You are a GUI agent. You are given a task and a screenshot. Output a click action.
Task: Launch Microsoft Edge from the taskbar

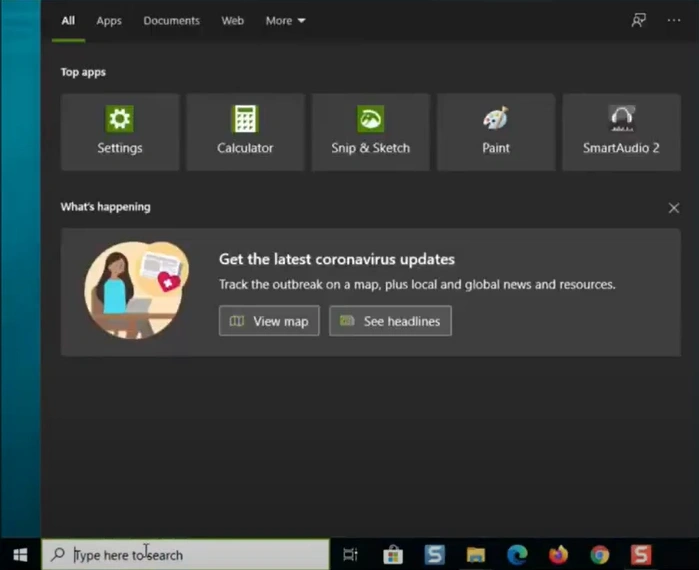(517, 555)
